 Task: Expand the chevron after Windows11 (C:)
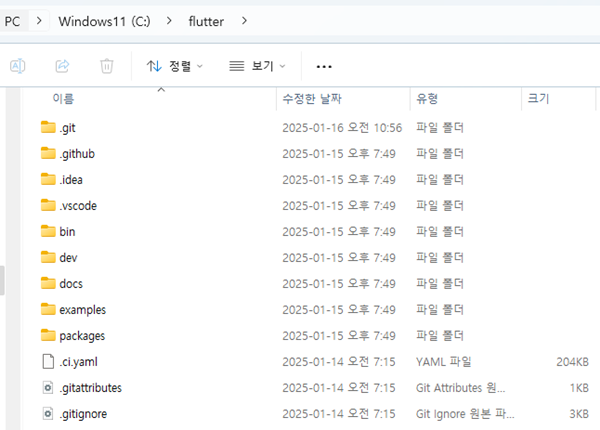(169, 21)
